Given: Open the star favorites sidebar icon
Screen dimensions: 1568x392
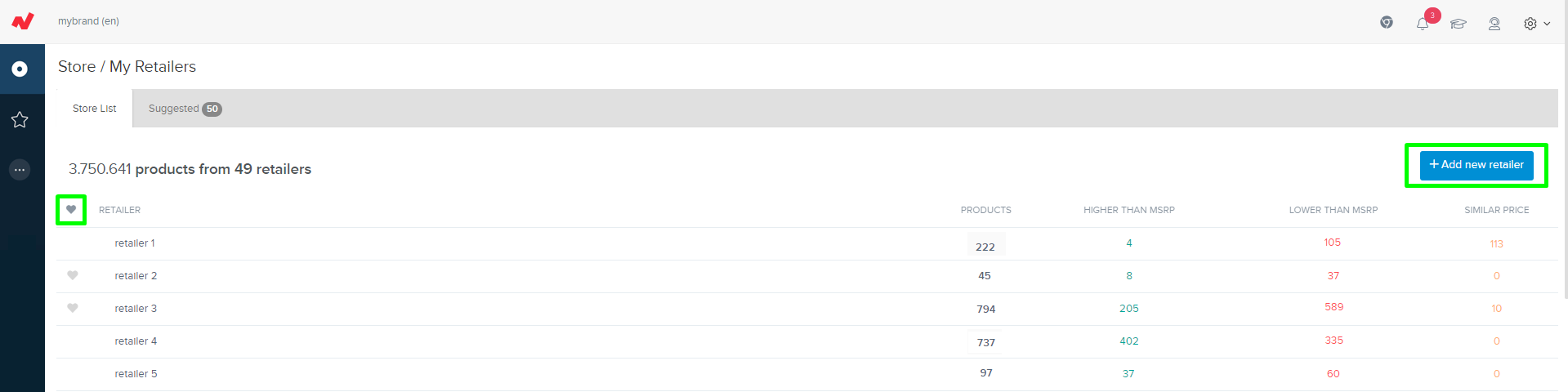Looking at the screenshot, I should click(20, 120).
